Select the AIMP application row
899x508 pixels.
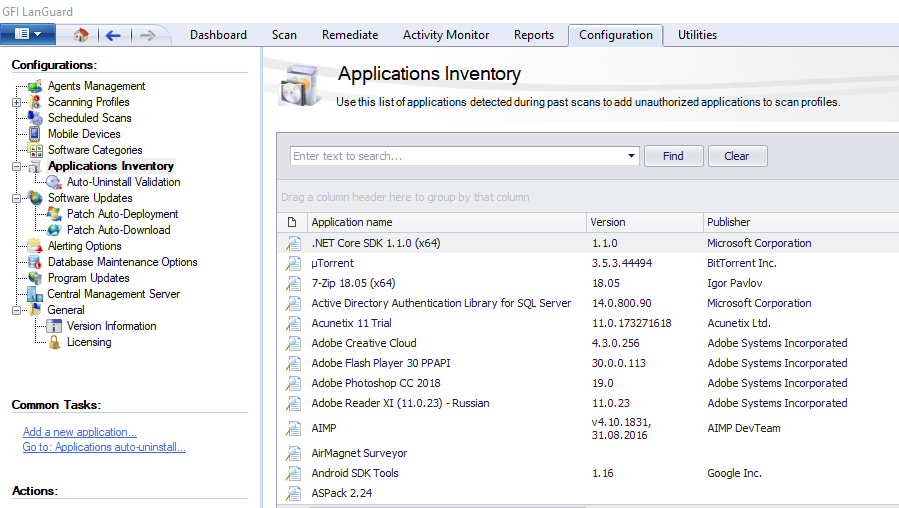589,428
